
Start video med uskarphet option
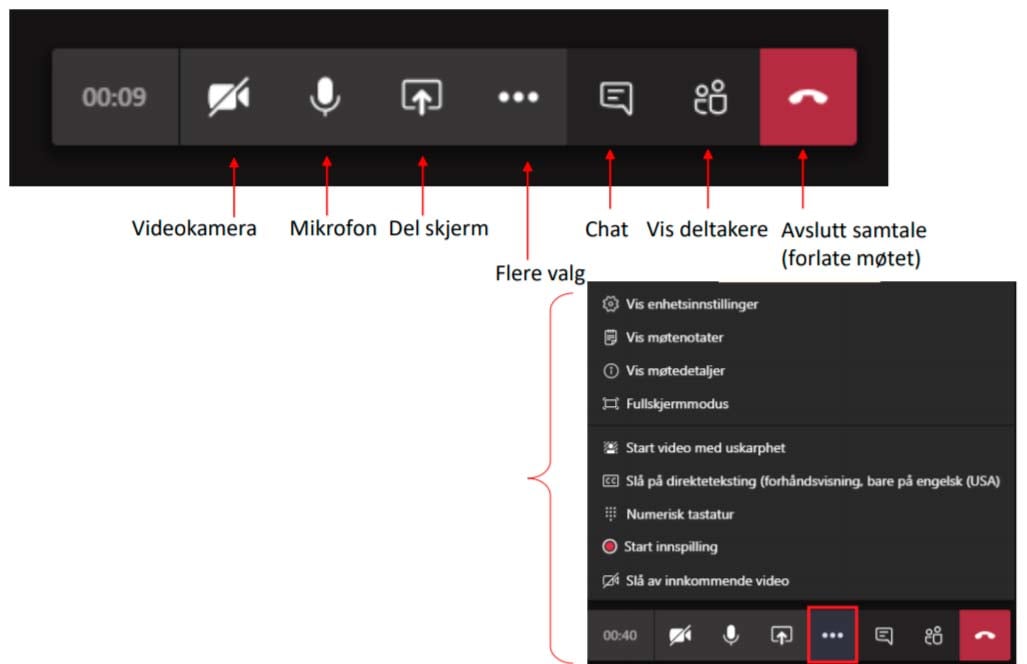click(x=705, y=448)
